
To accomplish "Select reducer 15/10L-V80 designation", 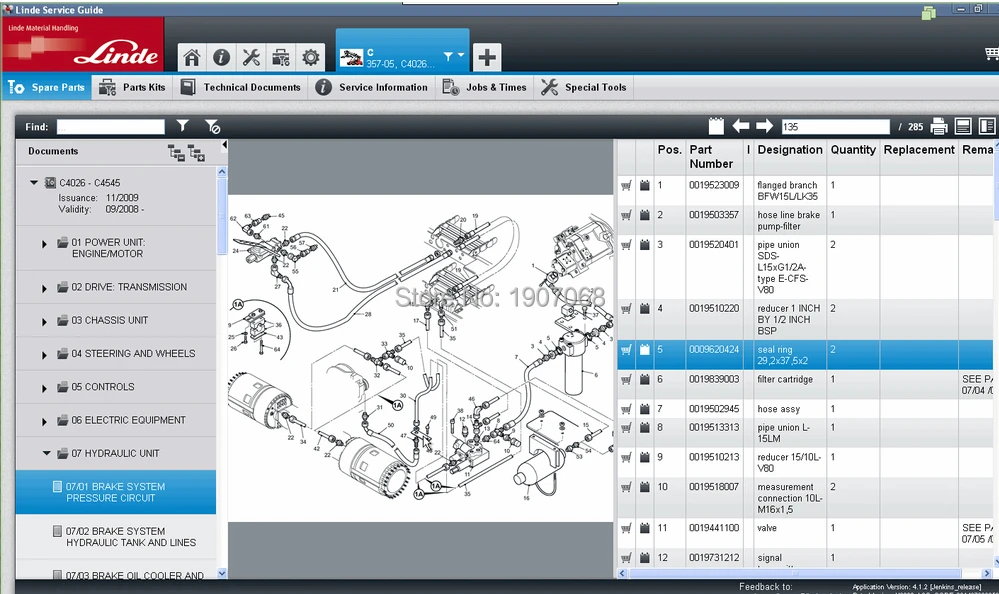I will pos(789,463).
